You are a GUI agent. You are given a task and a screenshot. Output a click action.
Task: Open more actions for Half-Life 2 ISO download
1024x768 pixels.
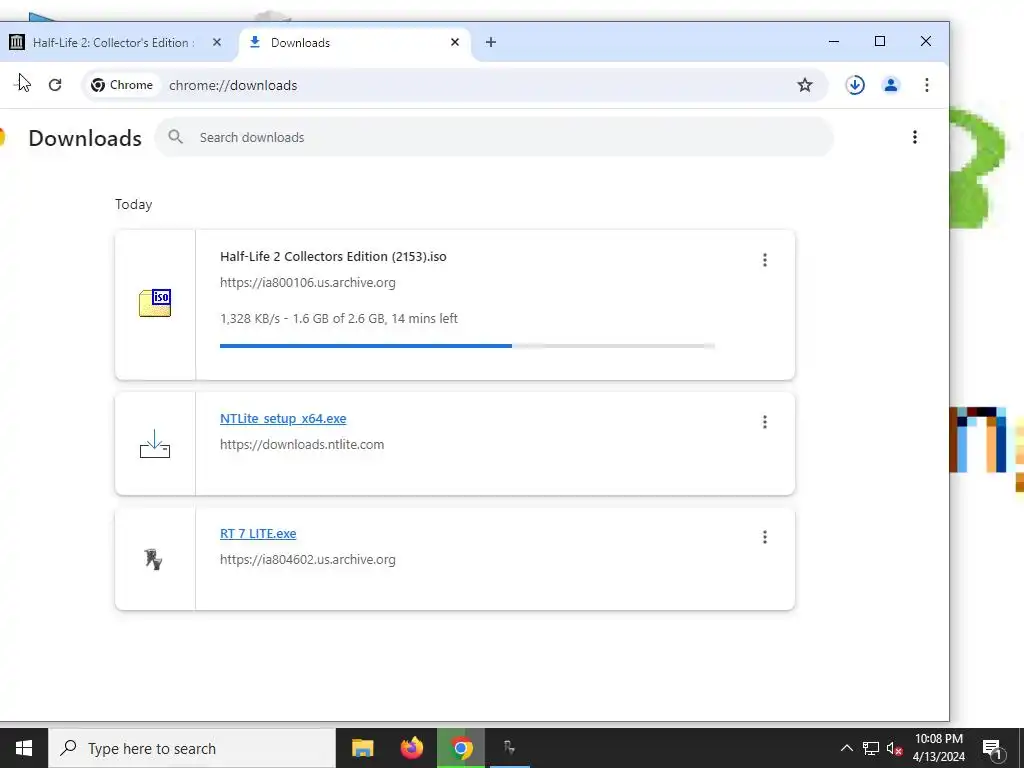(x=765, y=260)
